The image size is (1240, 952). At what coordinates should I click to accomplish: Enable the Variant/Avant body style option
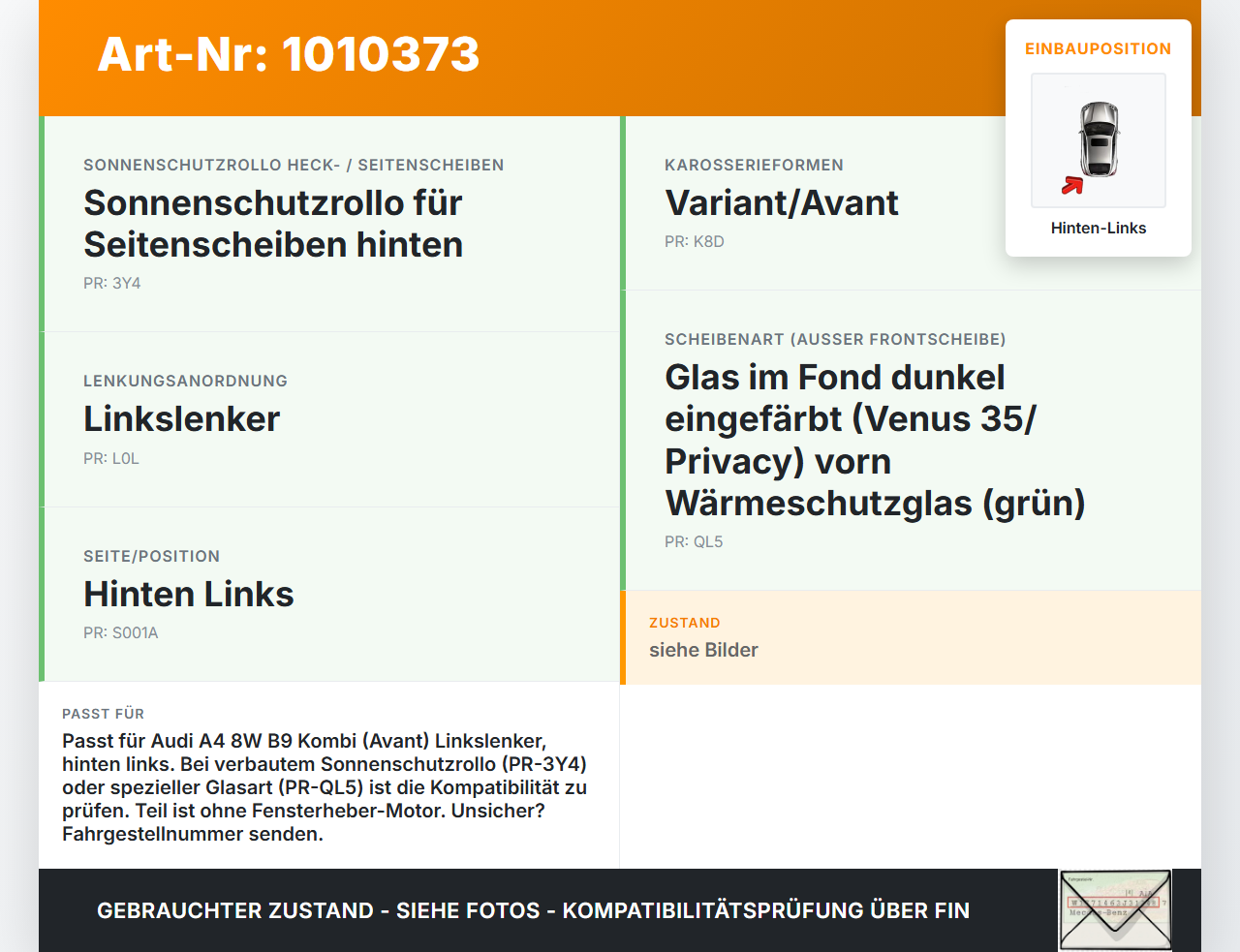tap(782, 203)
